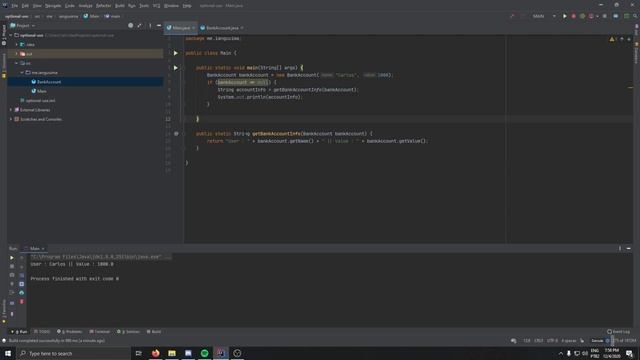The width and height of the screenshot is (640, 360).
Task: Rerun program using Run panel green arrow
Action: pos(12,258)
